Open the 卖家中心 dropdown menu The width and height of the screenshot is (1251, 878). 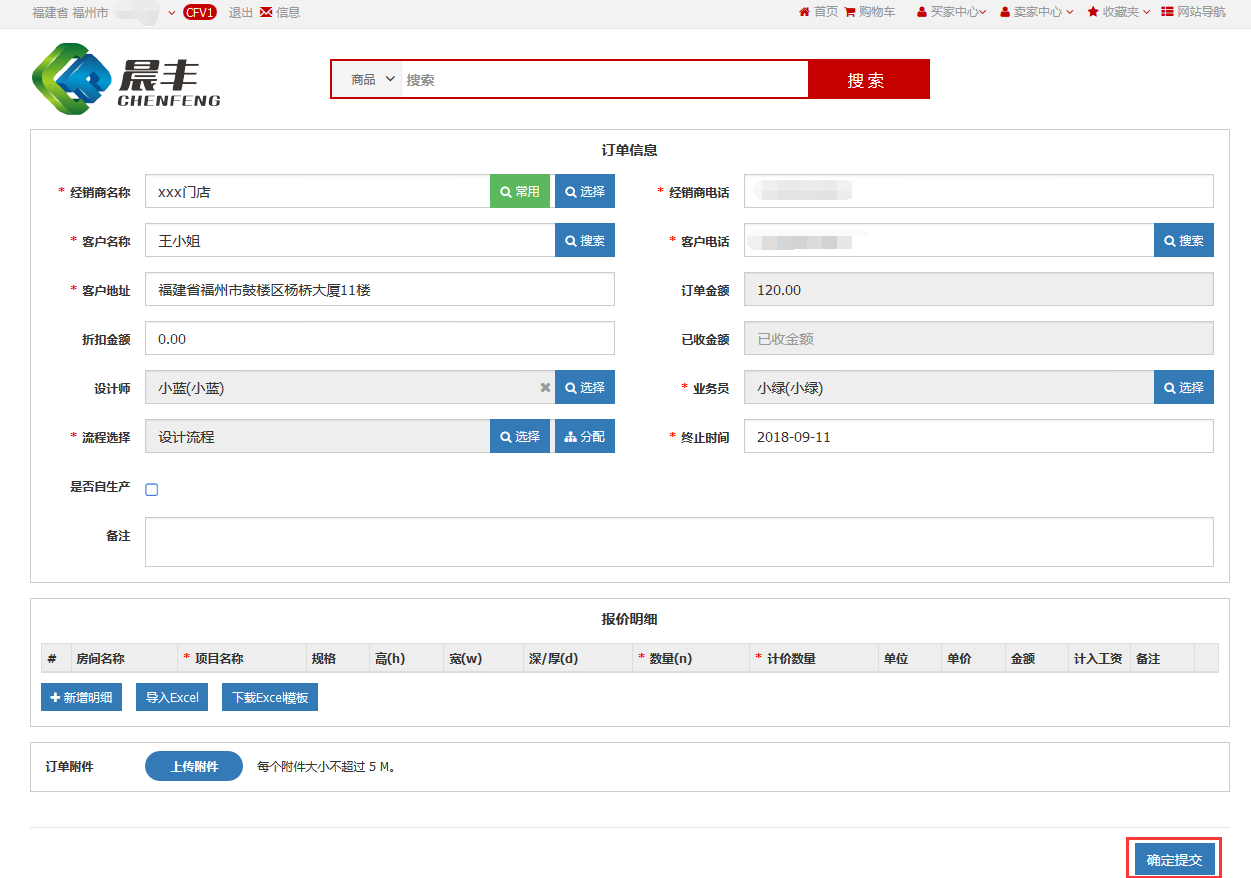pos(1036,12)
